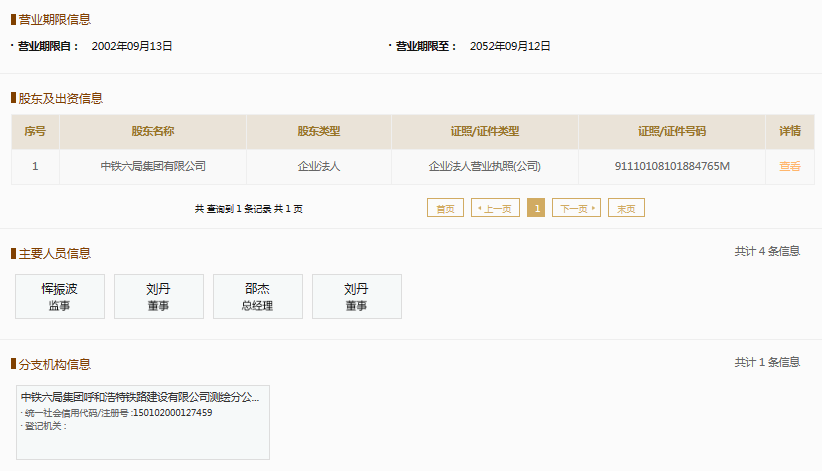
Task: Select page number 1 in pagination
Action: click(x=536, y=208)
